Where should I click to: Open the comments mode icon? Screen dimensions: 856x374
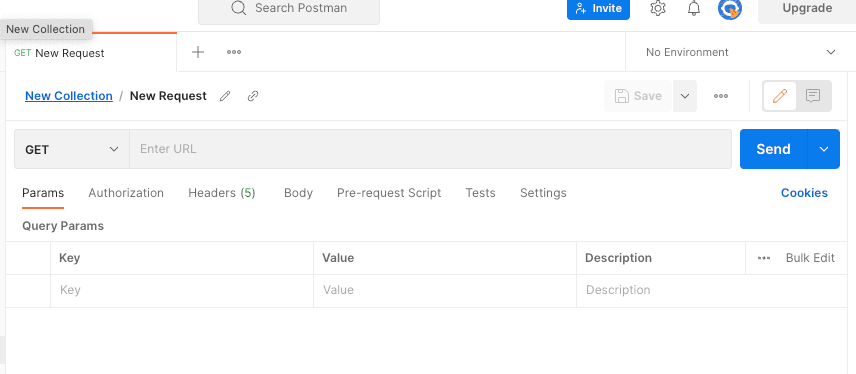point(813,96)
